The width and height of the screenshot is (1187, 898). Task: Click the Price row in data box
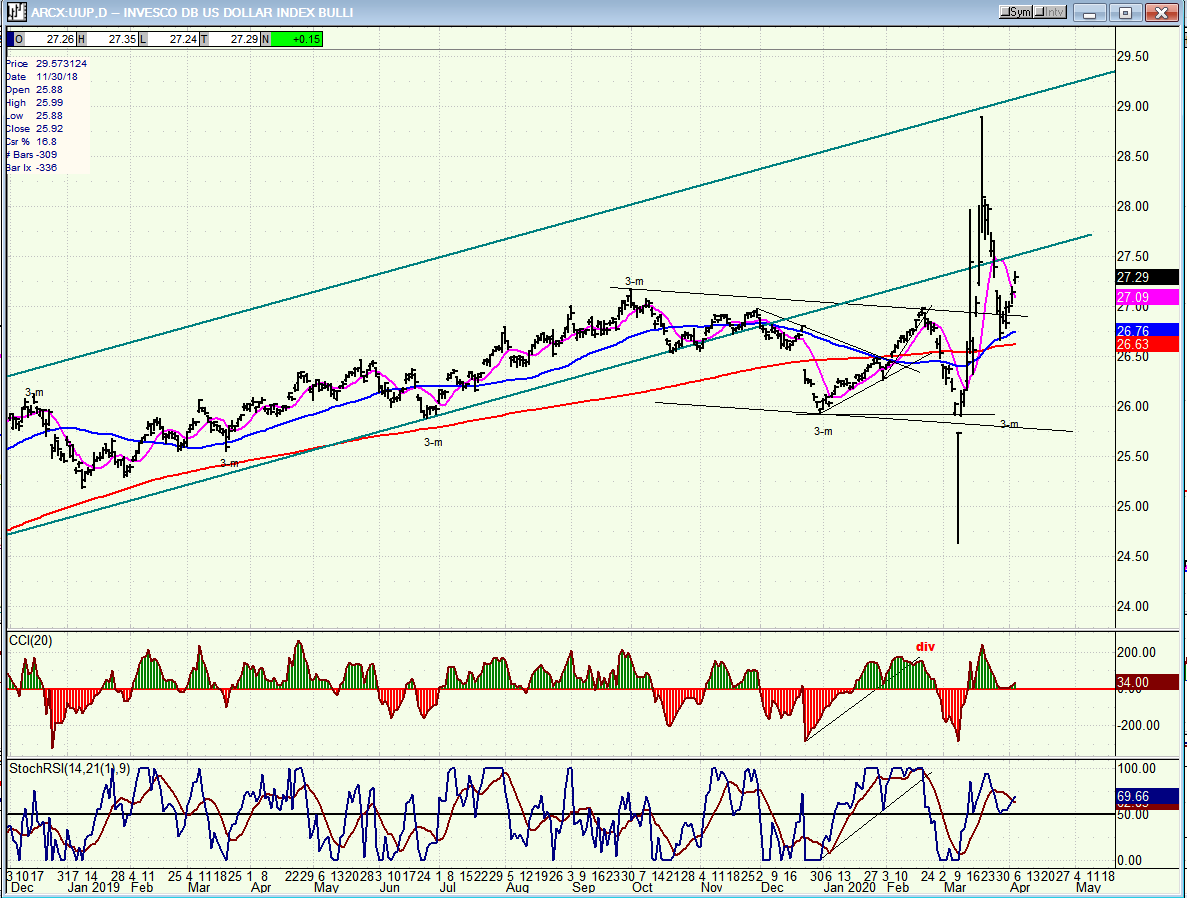[x=45, y=64]
